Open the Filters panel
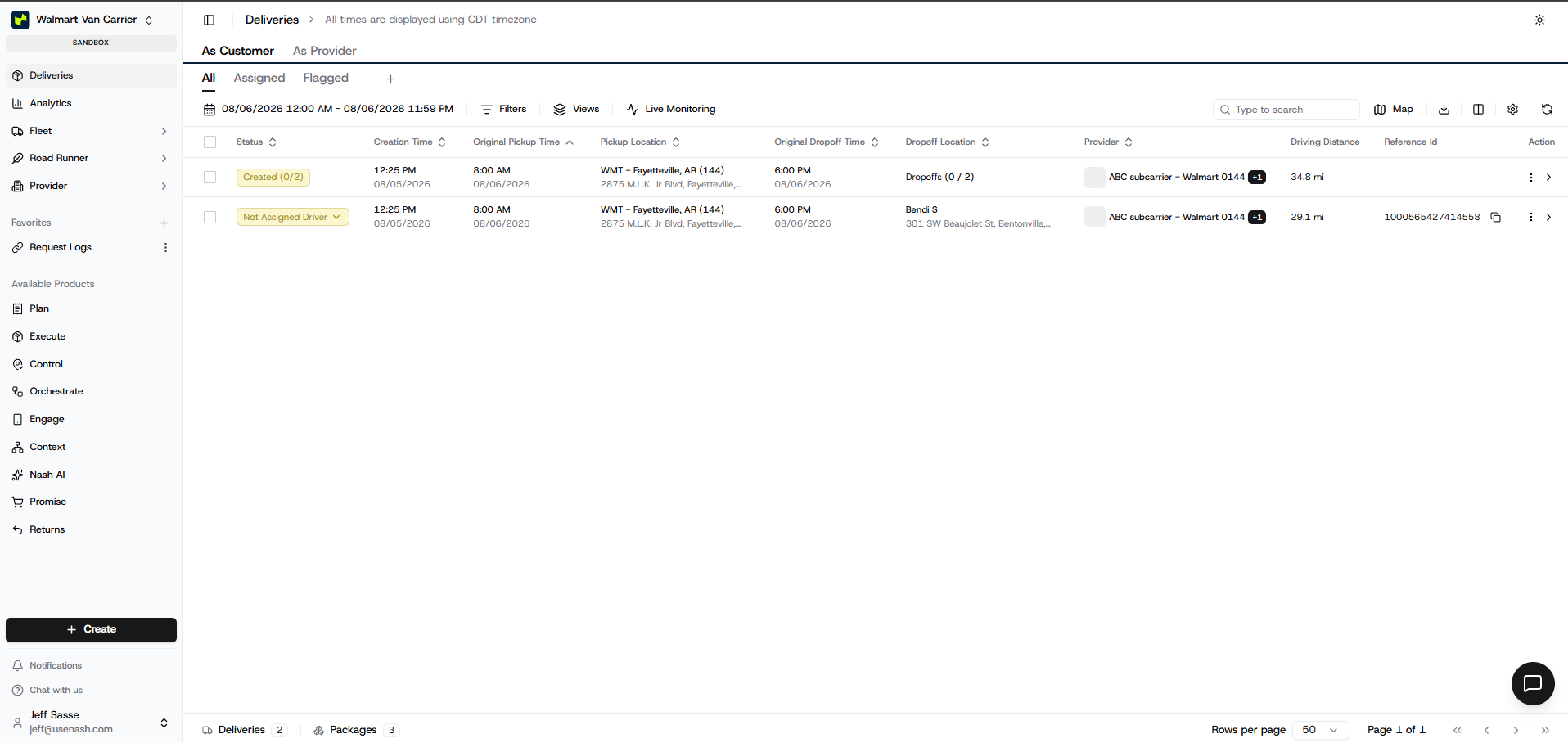Viewport: 1568px width, 743px height. pos(504,110)
